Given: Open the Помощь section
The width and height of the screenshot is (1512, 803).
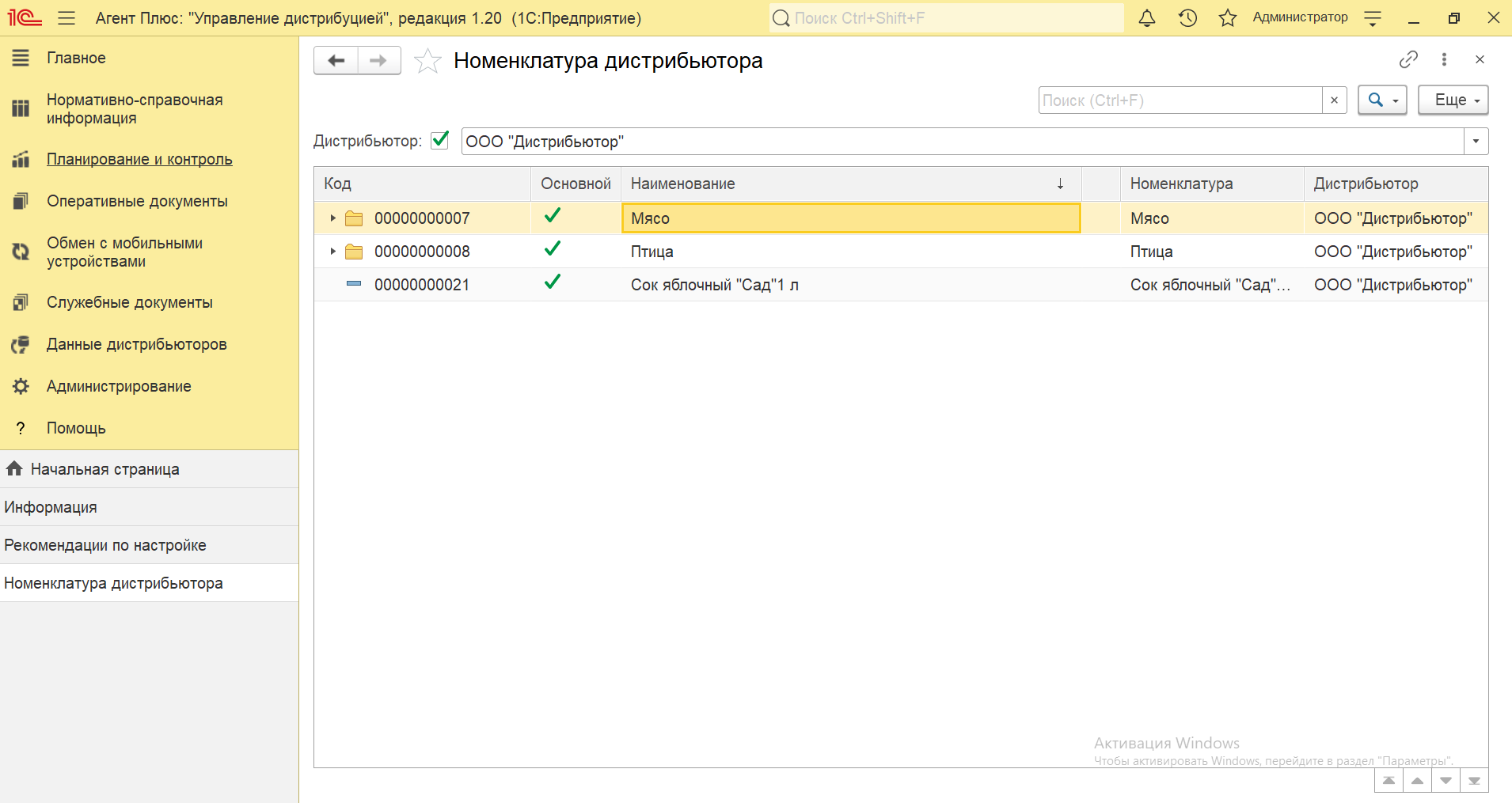Looking at the screenshot, I should pyautogui.click(x=76, y=428).
